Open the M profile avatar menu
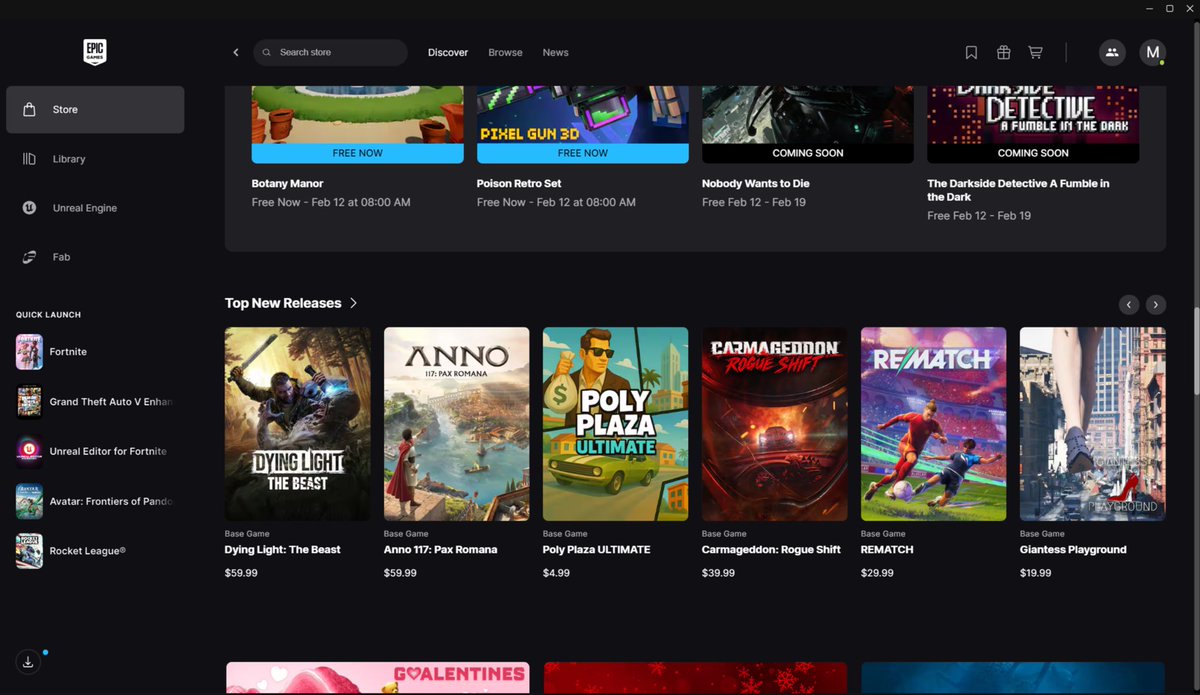Image resolution: width=1200 pixels, height=695 pixels. [1153, 53]
